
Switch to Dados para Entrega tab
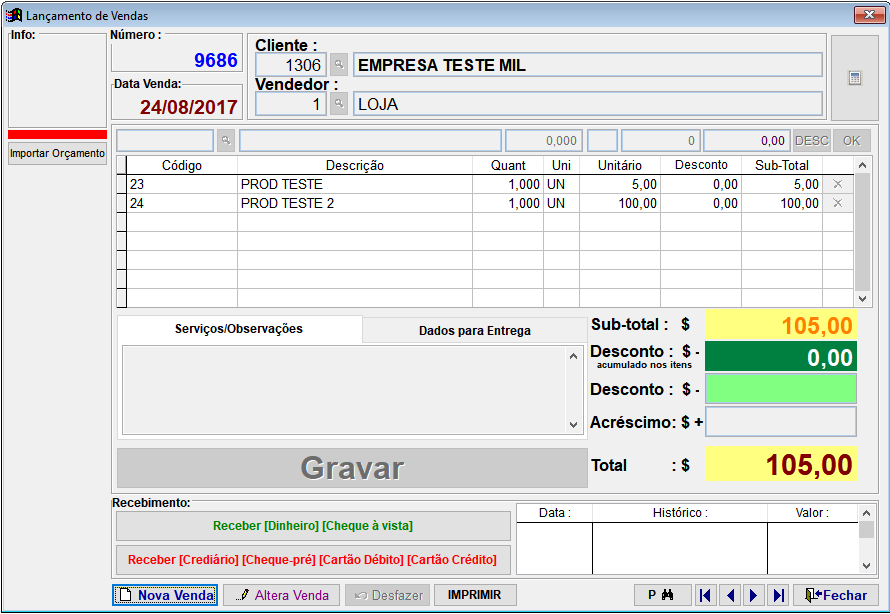[475, 330]
